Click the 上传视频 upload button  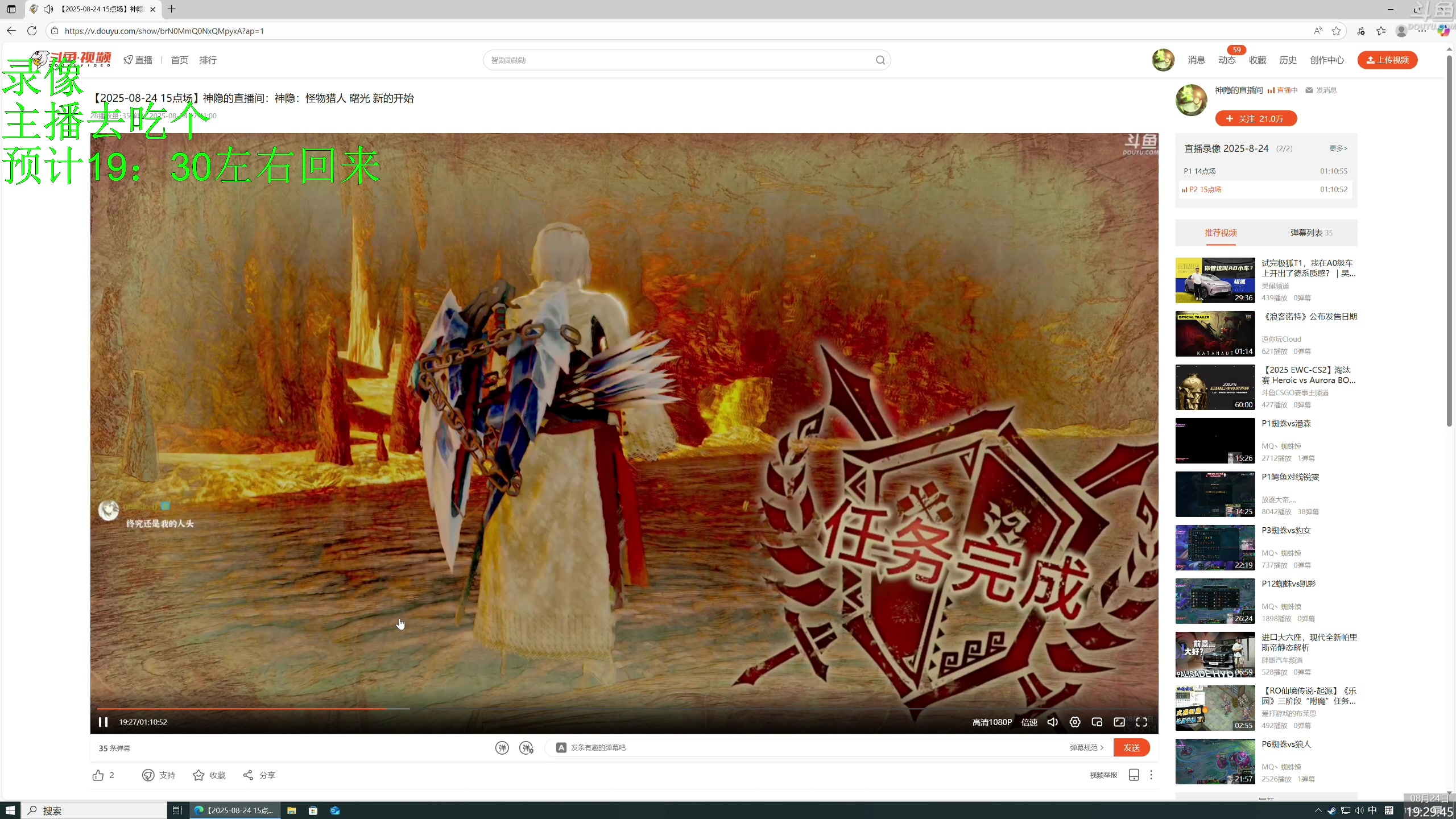click(x=1387, y=60)
